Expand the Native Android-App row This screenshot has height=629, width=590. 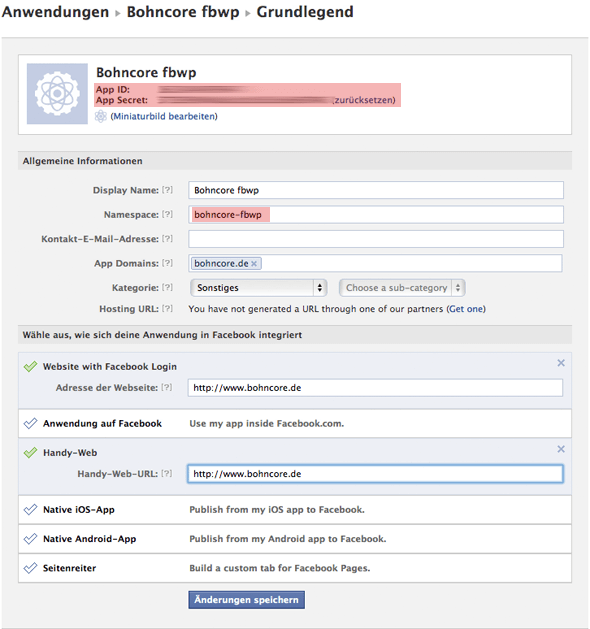click(x=295, y=539)
